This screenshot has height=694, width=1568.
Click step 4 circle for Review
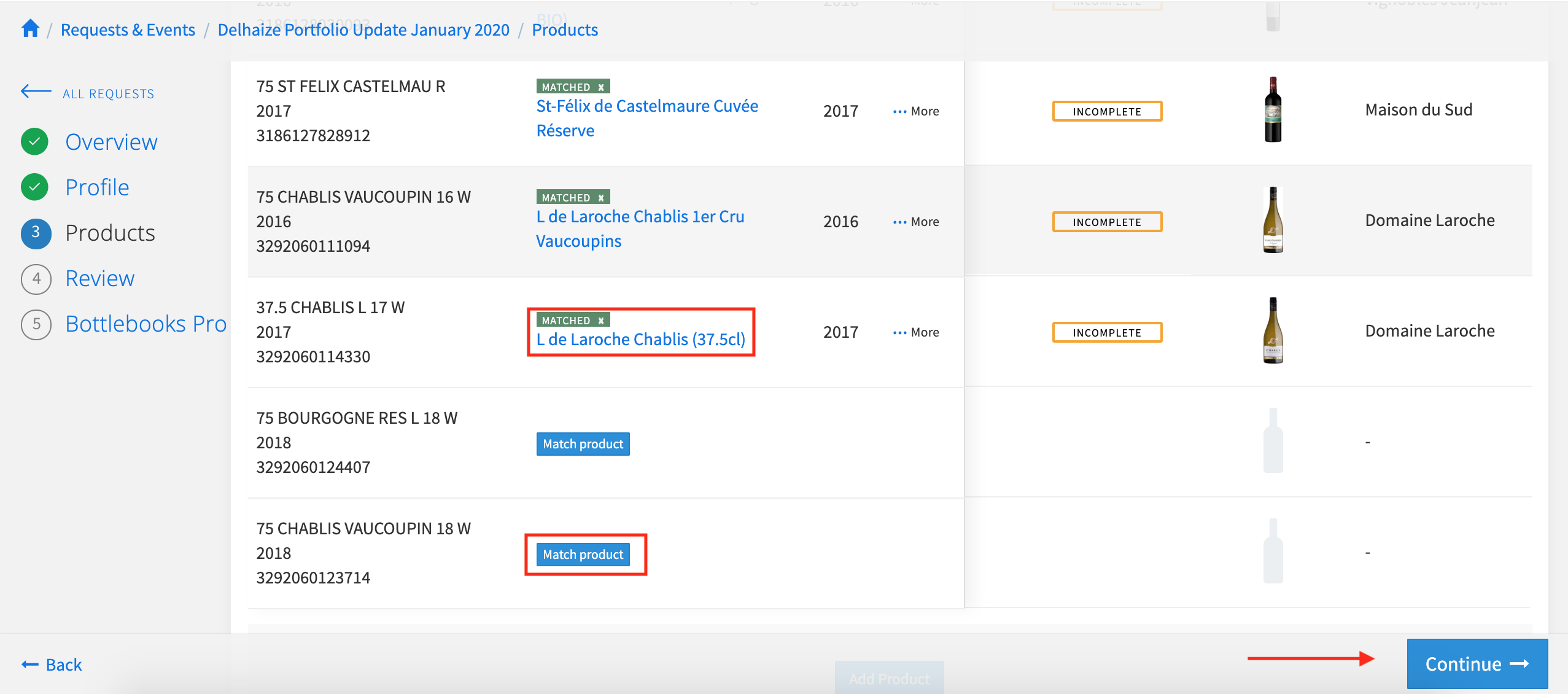coord(36,279)
